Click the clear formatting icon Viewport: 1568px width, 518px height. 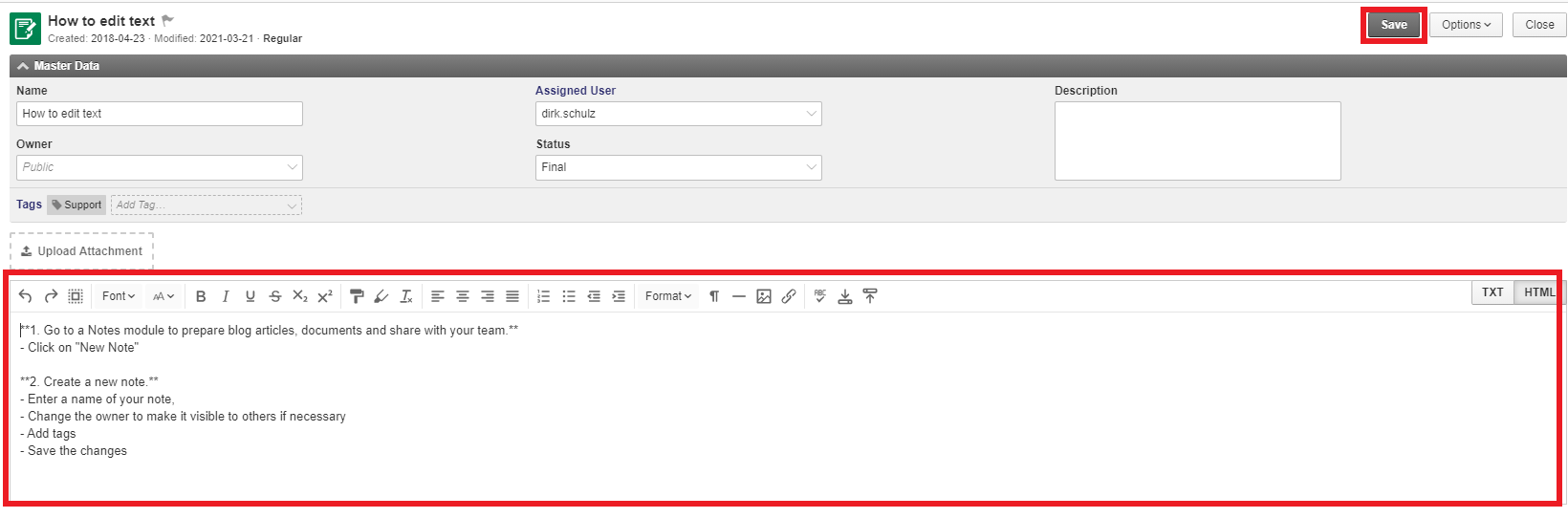[406, 296]
